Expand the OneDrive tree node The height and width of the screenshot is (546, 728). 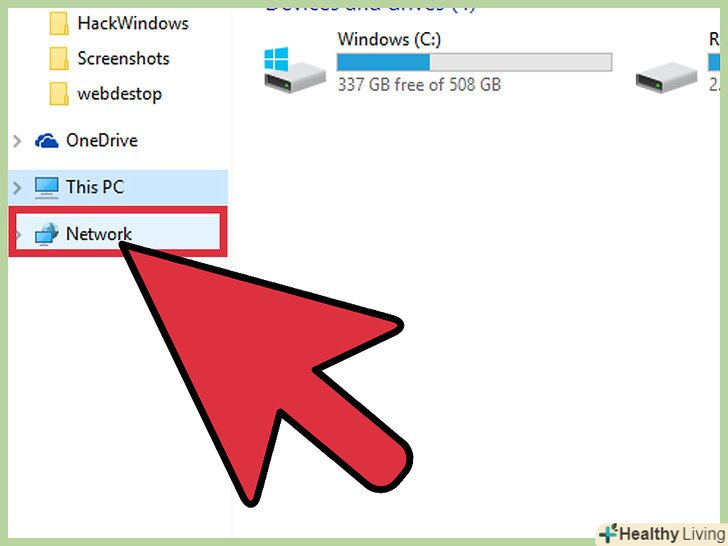[17, 141]
